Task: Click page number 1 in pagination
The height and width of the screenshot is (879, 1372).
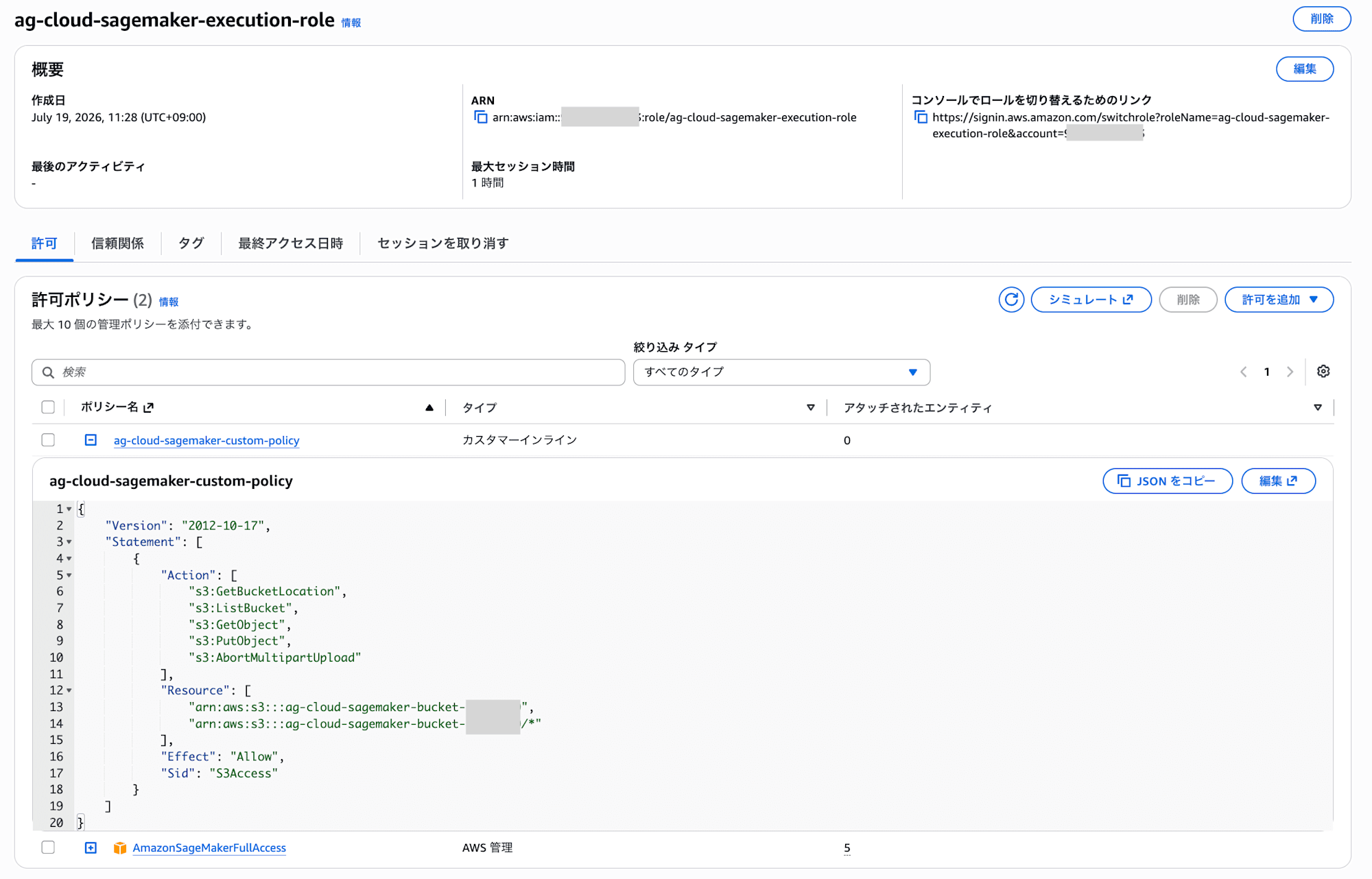Action: (x=1267, y=372)
